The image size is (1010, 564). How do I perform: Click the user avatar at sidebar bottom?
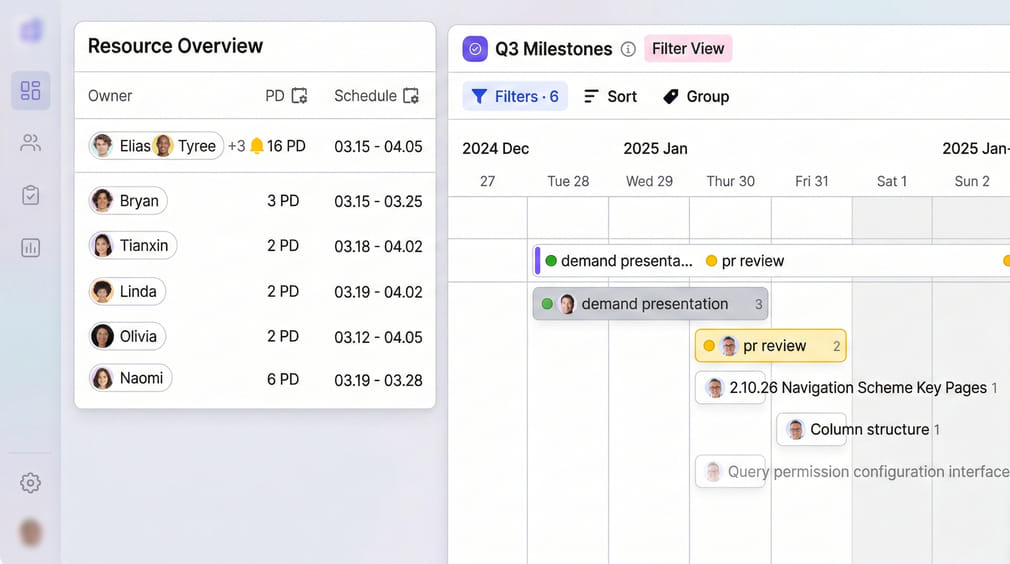tap(30, 532)
